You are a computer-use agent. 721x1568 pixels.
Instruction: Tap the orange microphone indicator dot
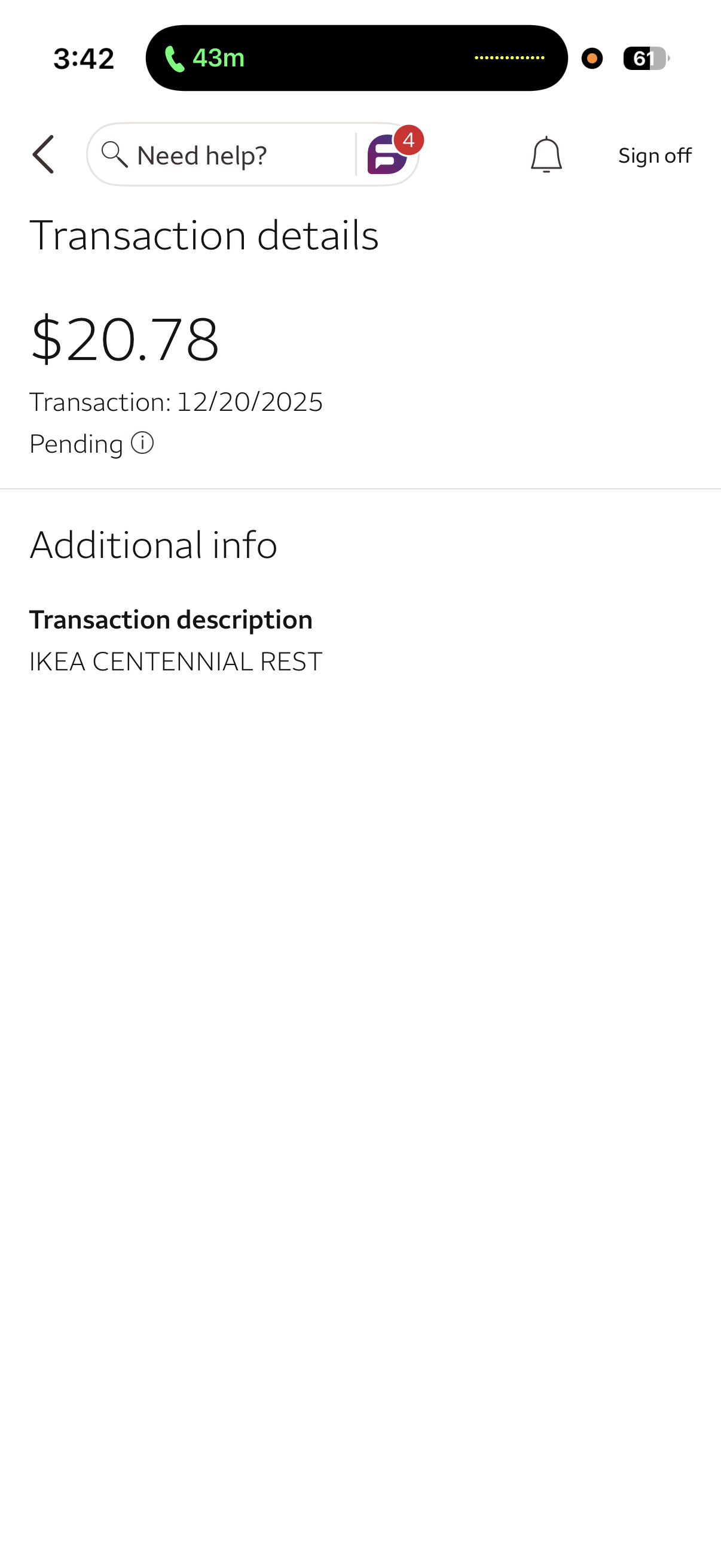(592, 59)
